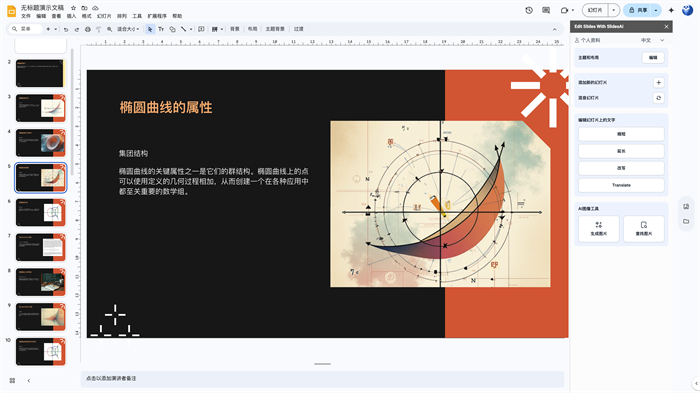The image size is (700, 393).
Task: Open the Extensions menu (扩展程序)
Action: pos(157,16)
